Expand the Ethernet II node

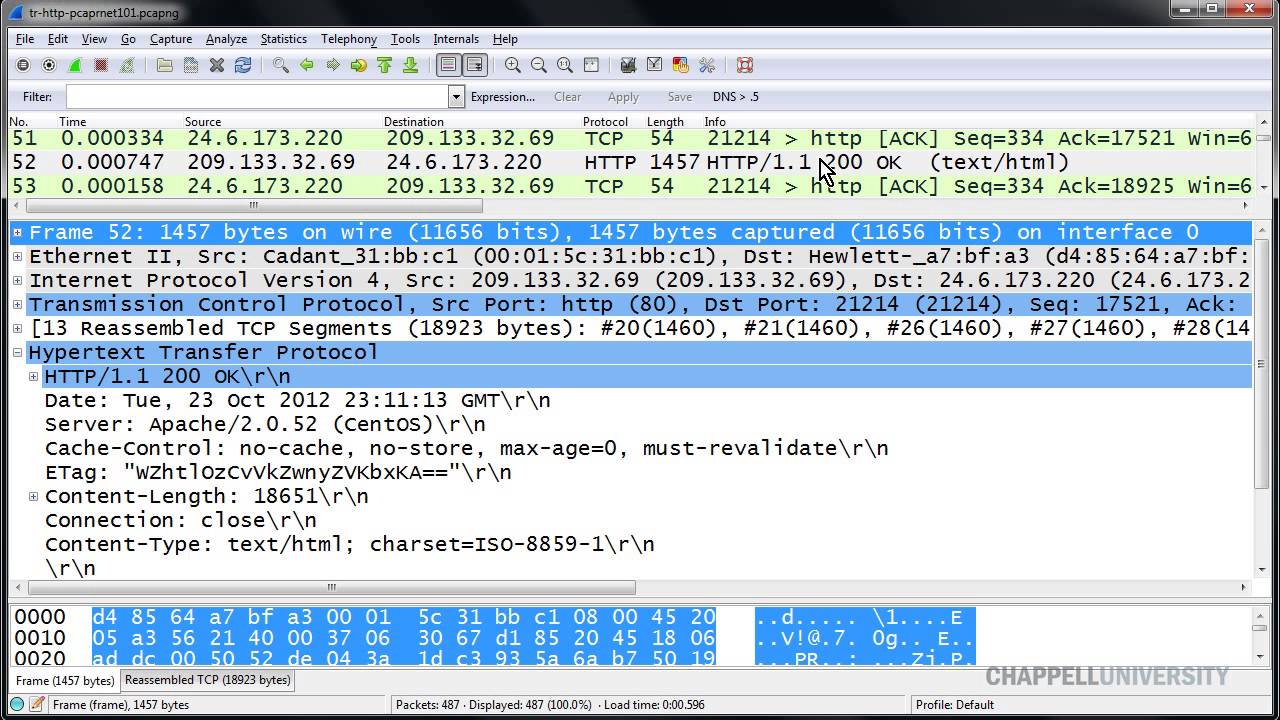click(x=17, y=256)
